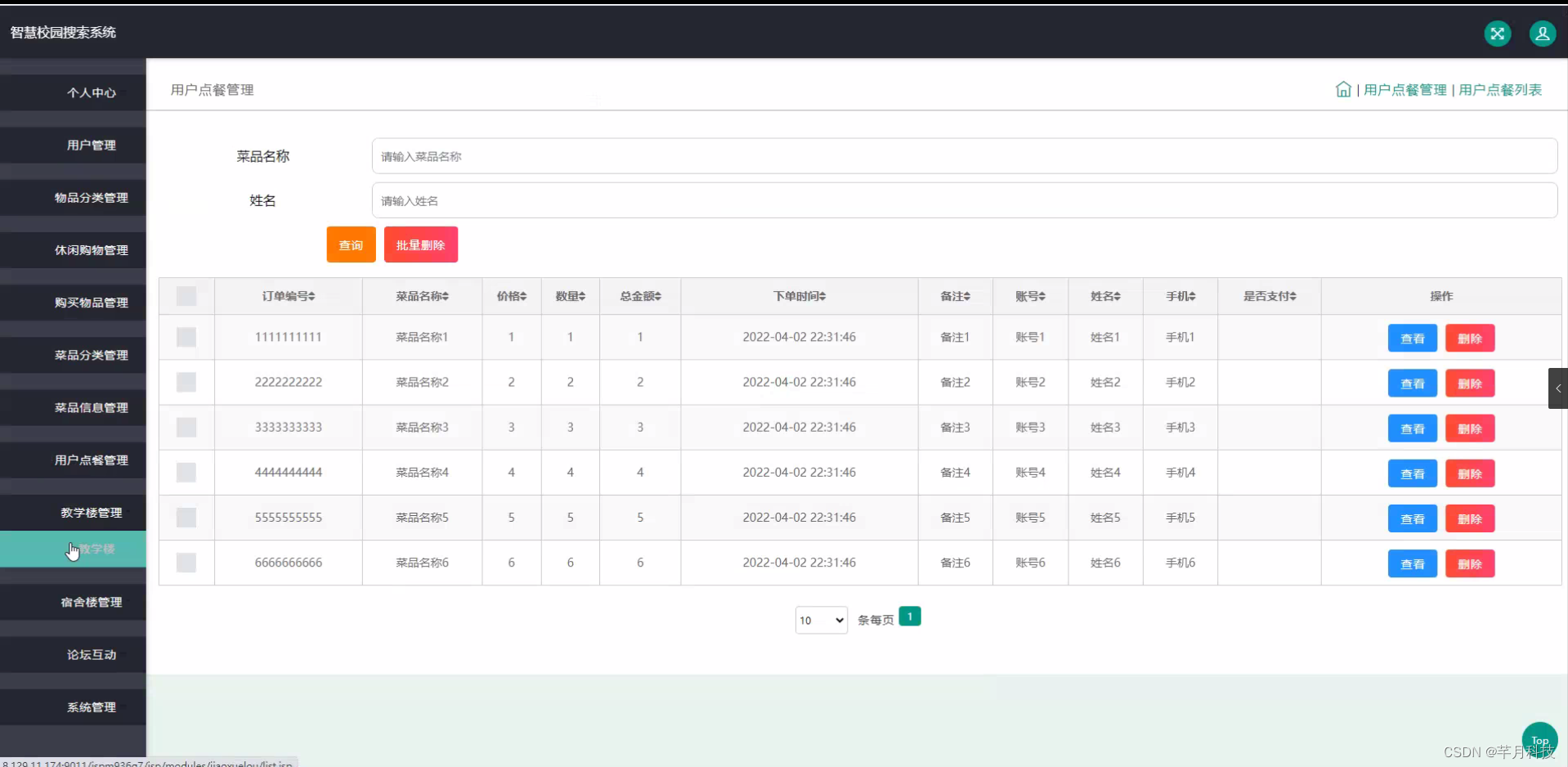
Task: Check the row checkbox for order 1111111111
Action: 186,336
